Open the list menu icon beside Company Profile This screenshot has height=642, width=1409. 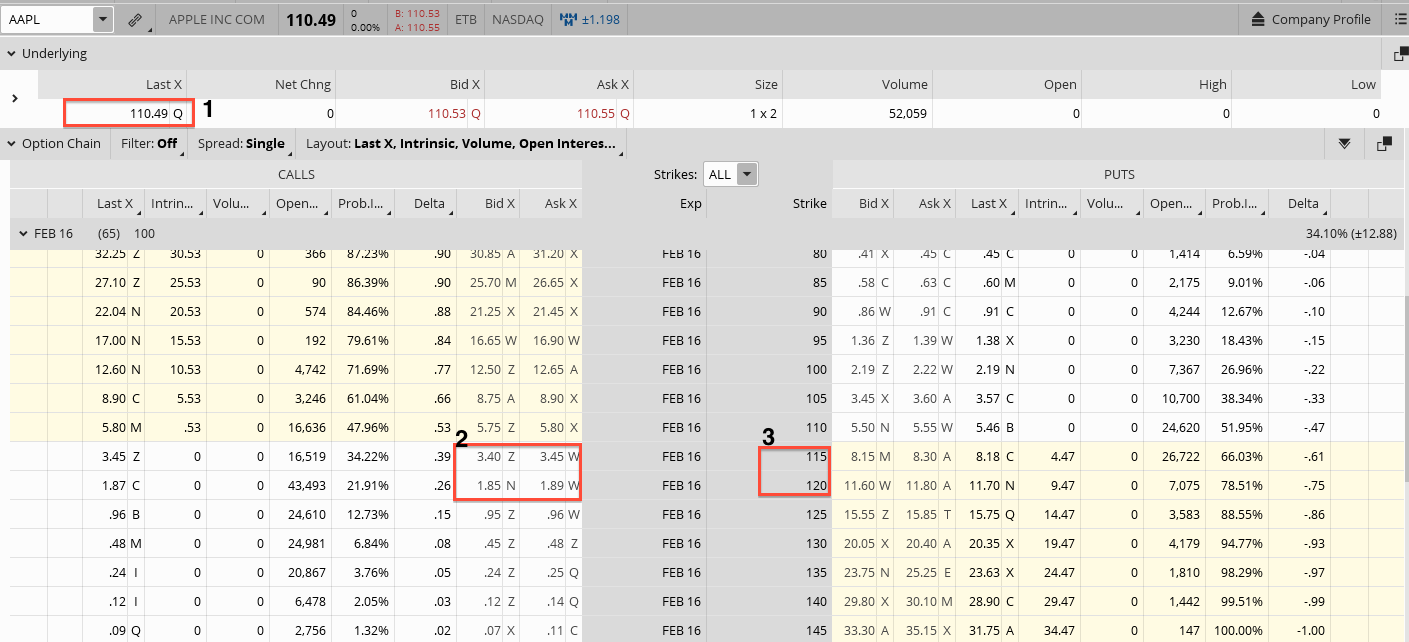tap(1399, 19)
